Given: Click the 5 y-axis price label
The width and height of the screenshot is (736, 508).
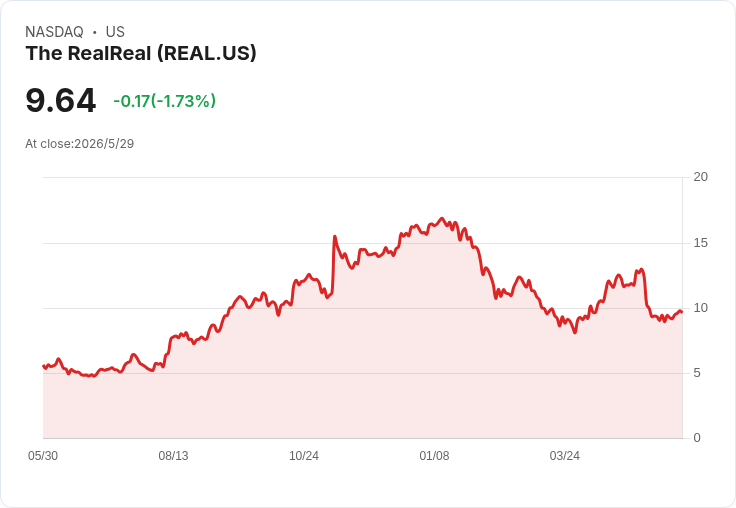Looking at the screenshot, I should pos(697,373).
